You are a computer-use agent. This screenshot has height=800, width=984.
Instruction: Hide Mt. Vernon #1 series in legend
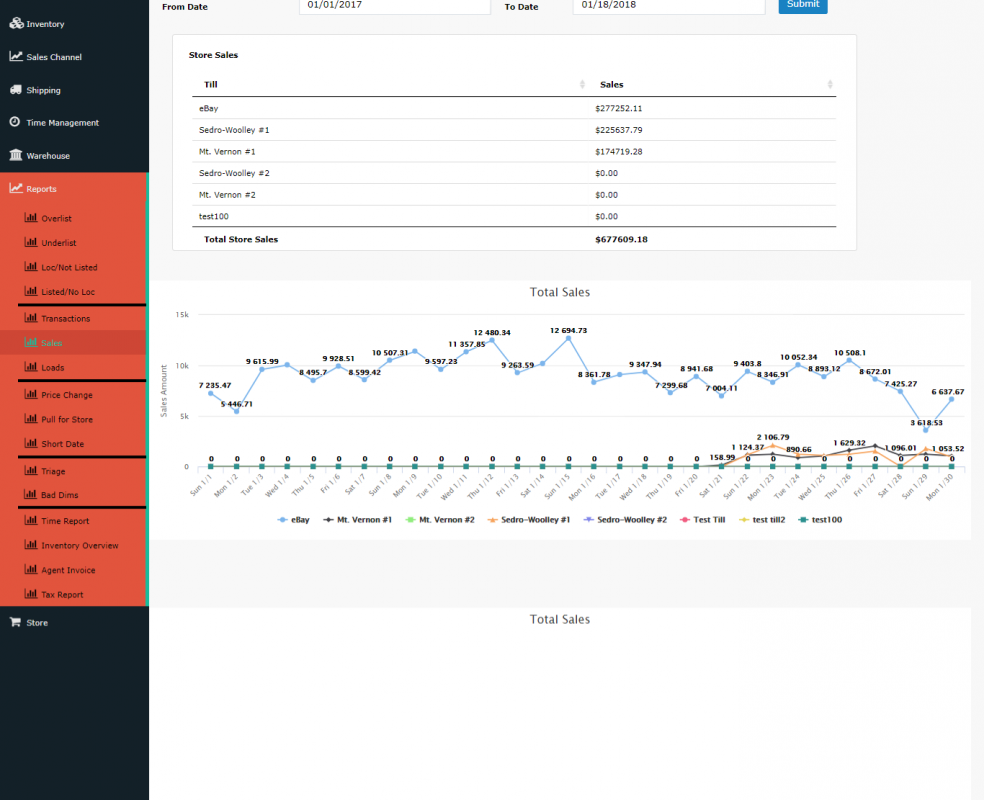click(360, 520)
